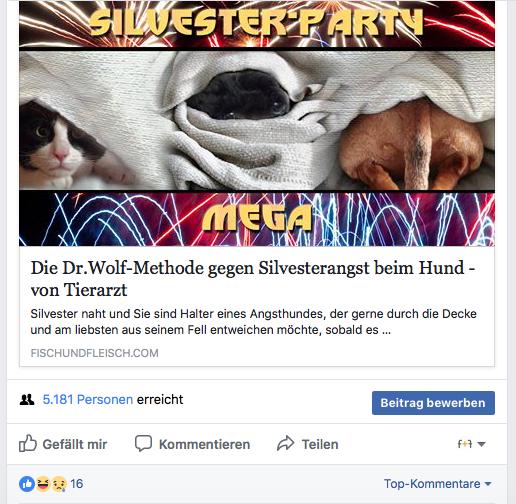Click the laughing Haha reaction emoji
This screenshot has width=516, height=504.
(x=43, y=484)
